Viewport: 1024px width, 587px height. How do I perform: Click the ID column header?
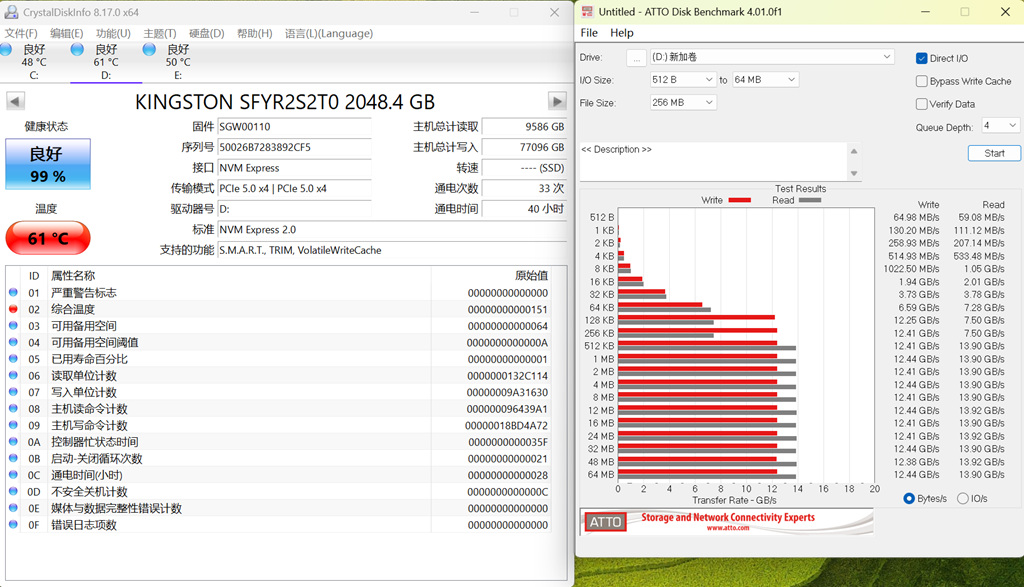[34, 276]
